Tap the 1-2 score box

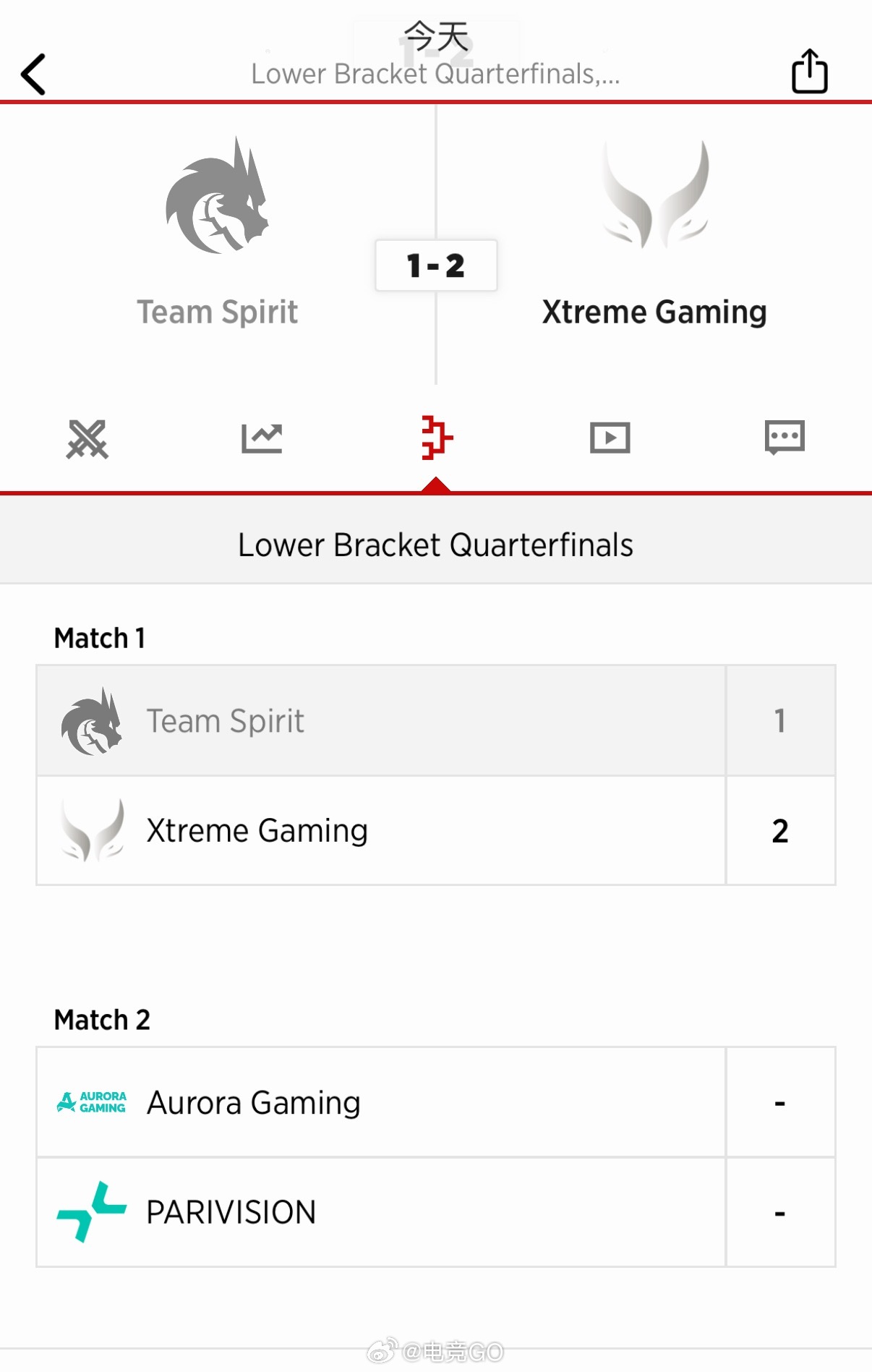(x=436, y=265)
